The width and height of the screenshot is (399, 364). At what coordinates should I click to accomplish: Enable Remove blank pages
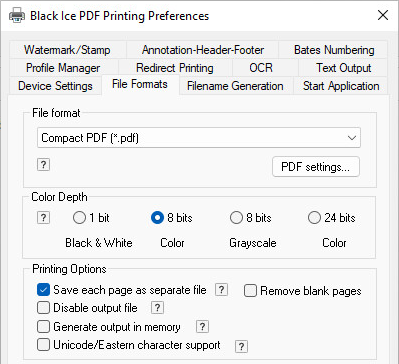[x=250, y=291]
